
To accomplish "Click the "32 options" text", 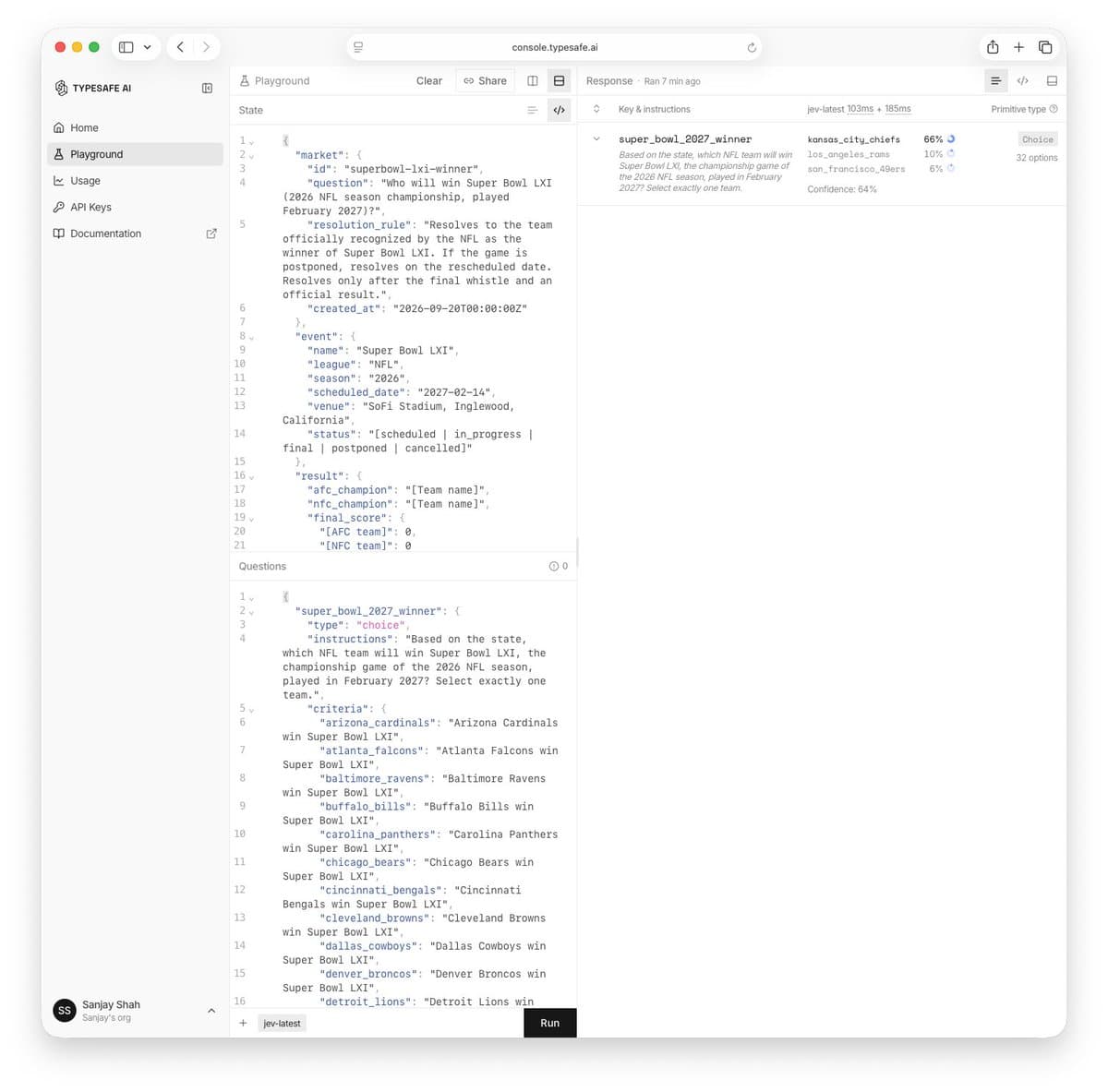I will point(1037,158).
